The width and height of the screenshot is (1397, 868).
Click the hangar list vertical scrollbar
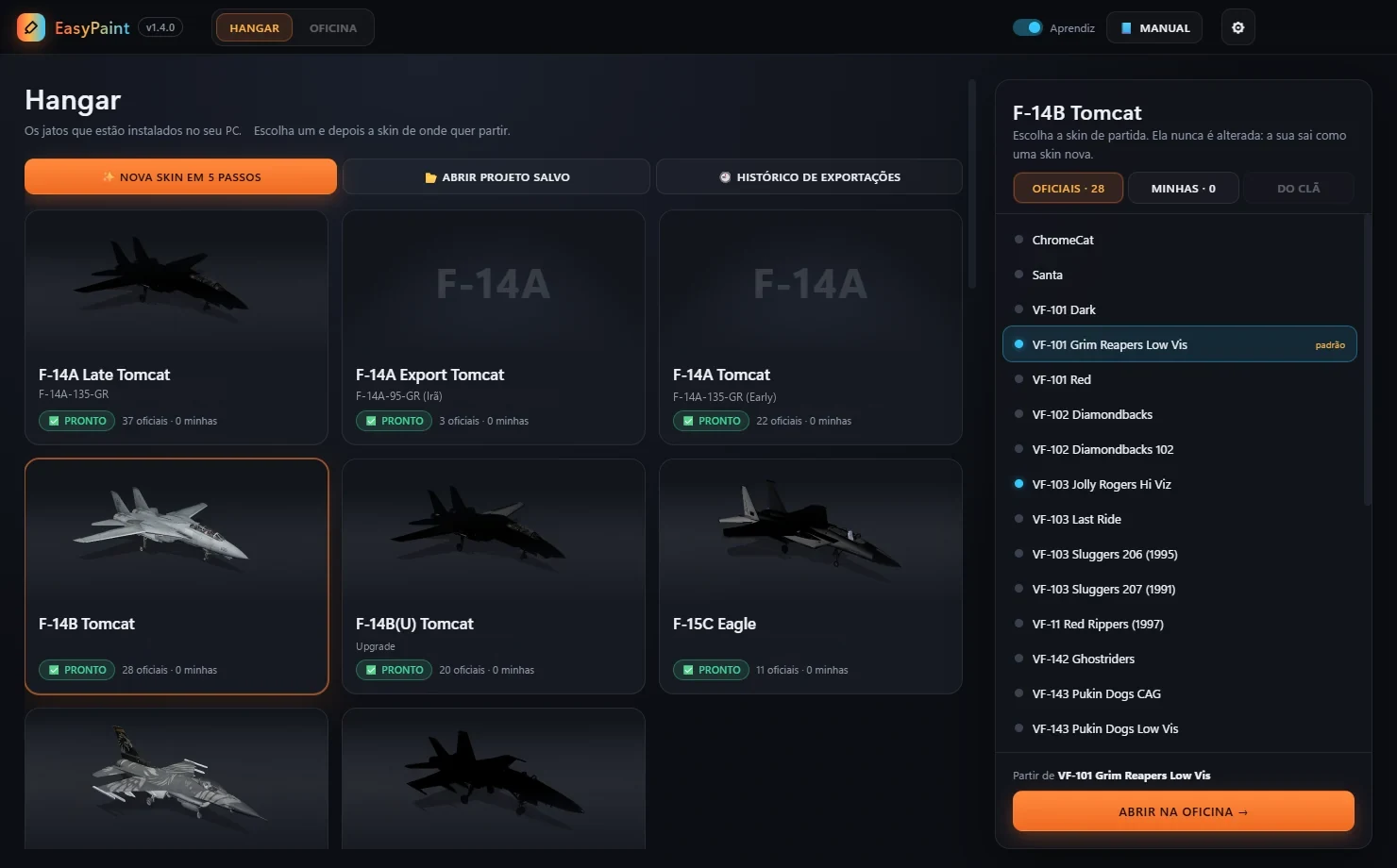click(972, 184)
